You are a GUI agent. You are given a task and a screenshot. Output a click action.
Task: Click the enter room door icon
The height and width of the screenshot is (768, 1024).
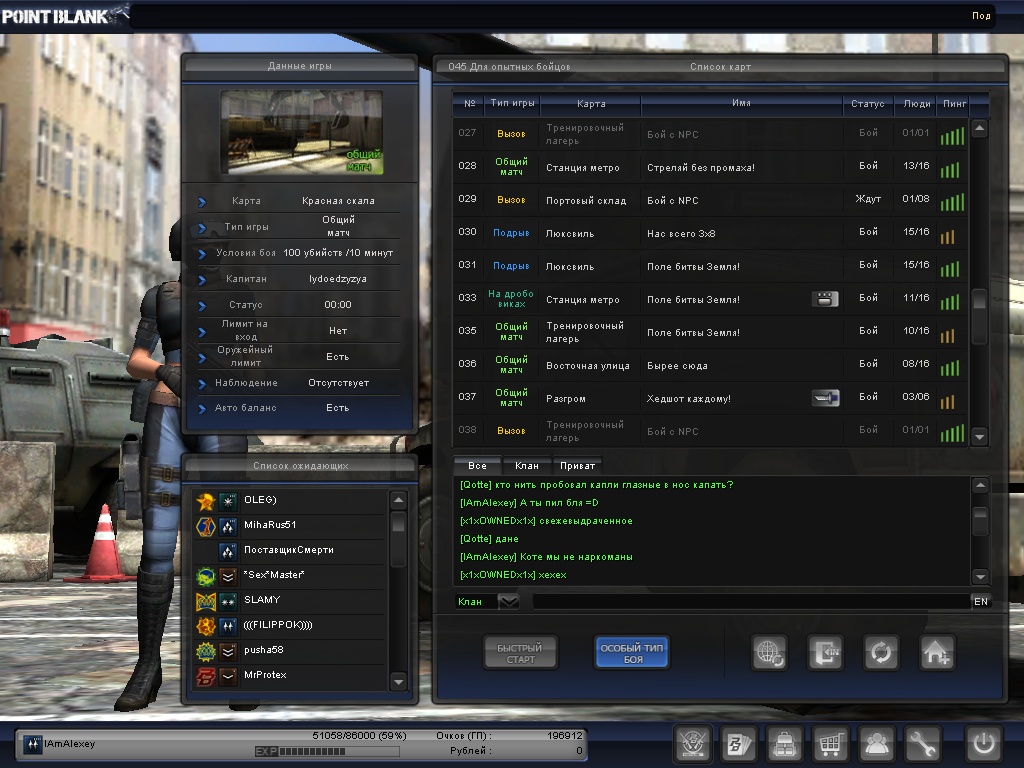click(825, 653)
